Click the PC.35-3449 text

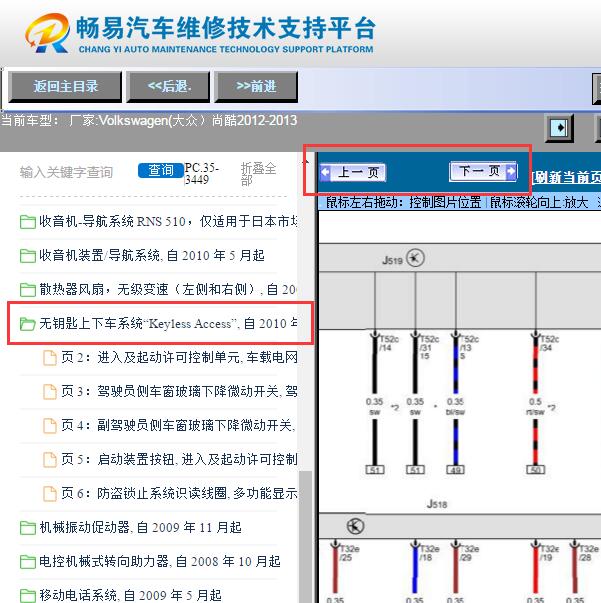point(201,173)
